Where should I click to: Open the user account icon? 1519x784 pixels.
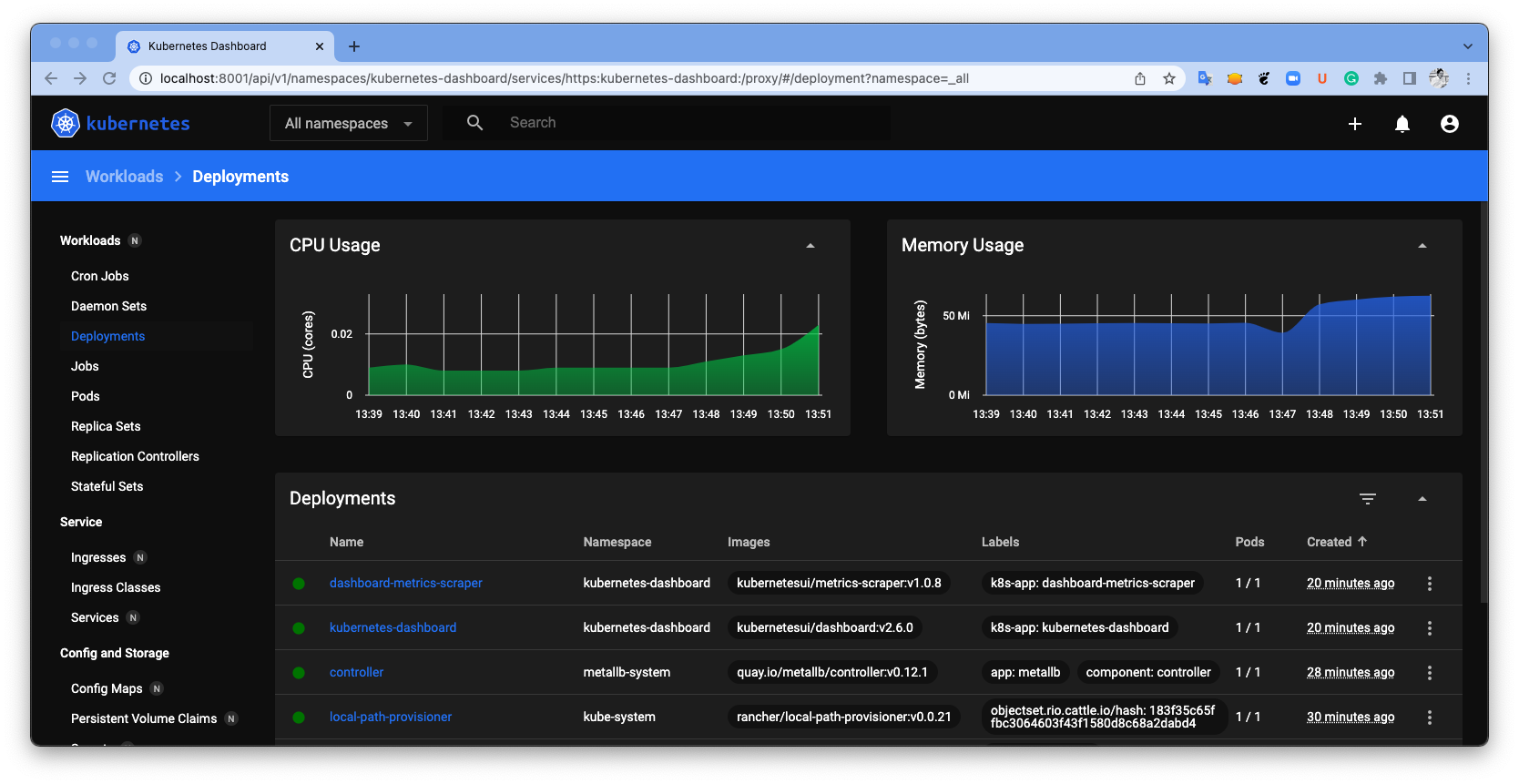tap(1450, 124)
